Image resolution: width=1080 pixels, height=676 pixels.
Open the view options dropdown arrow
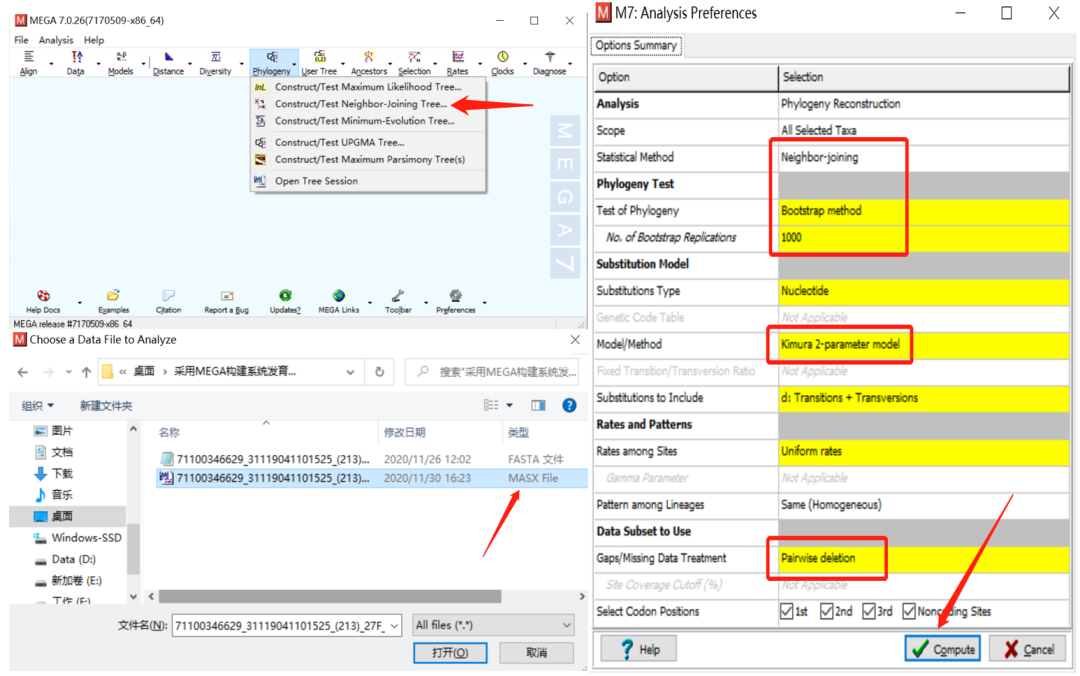[510, 405]
